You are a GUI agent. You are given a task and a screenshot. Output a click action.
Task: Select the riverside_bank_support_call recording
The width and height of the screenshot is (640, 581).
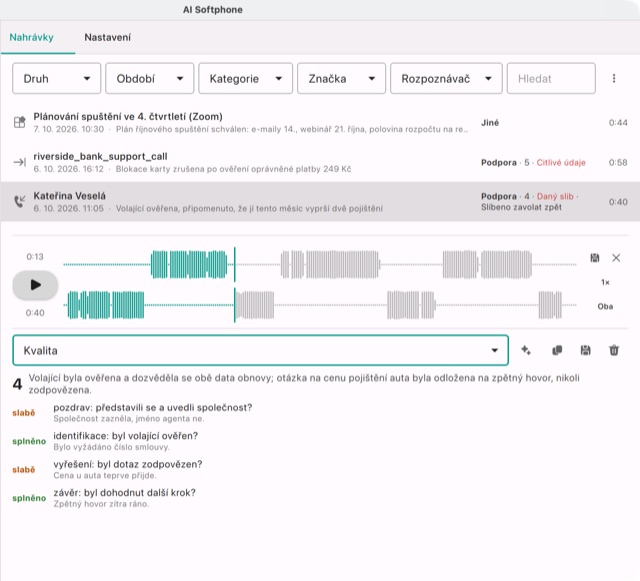pyautogui.click(x=320, y=162)
